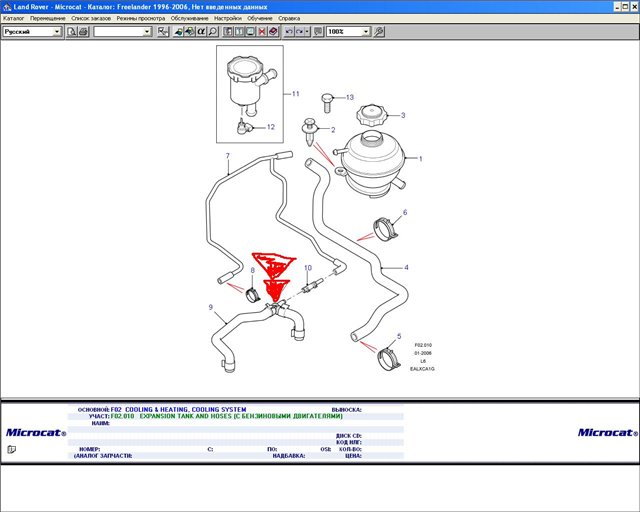
Task: Select callout 4 large hose
Action: coord(406,267)
